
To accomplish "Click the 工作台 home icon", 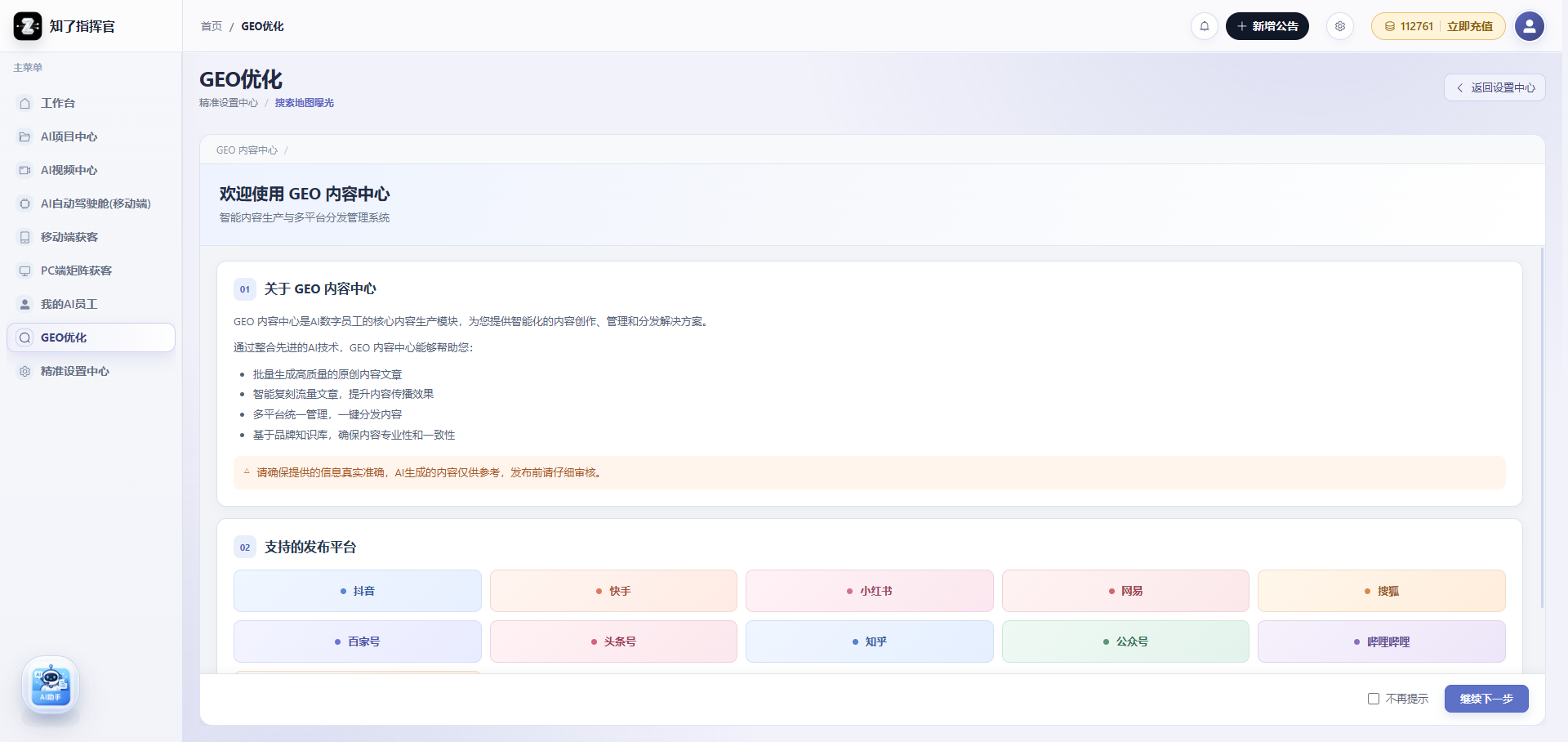I will click(25, 103).
